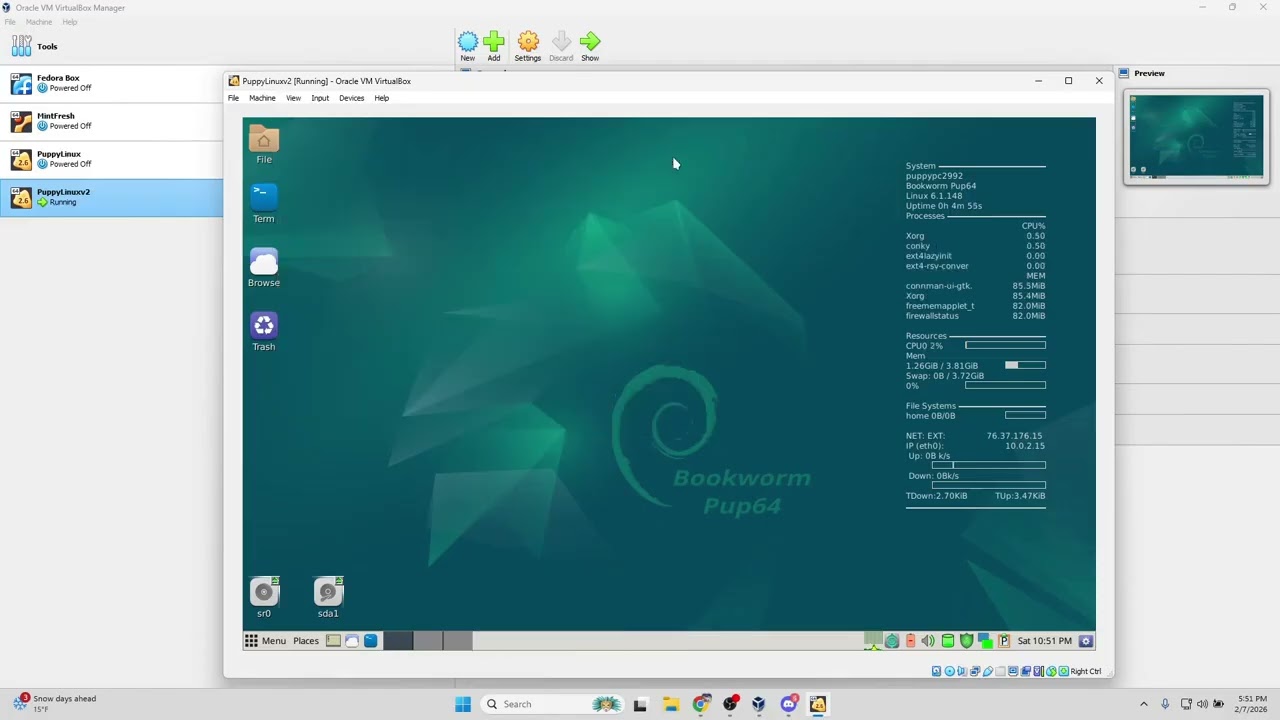Open the Puppy Menu application launcher
The image size is (1280, 720).
[266, 641]
